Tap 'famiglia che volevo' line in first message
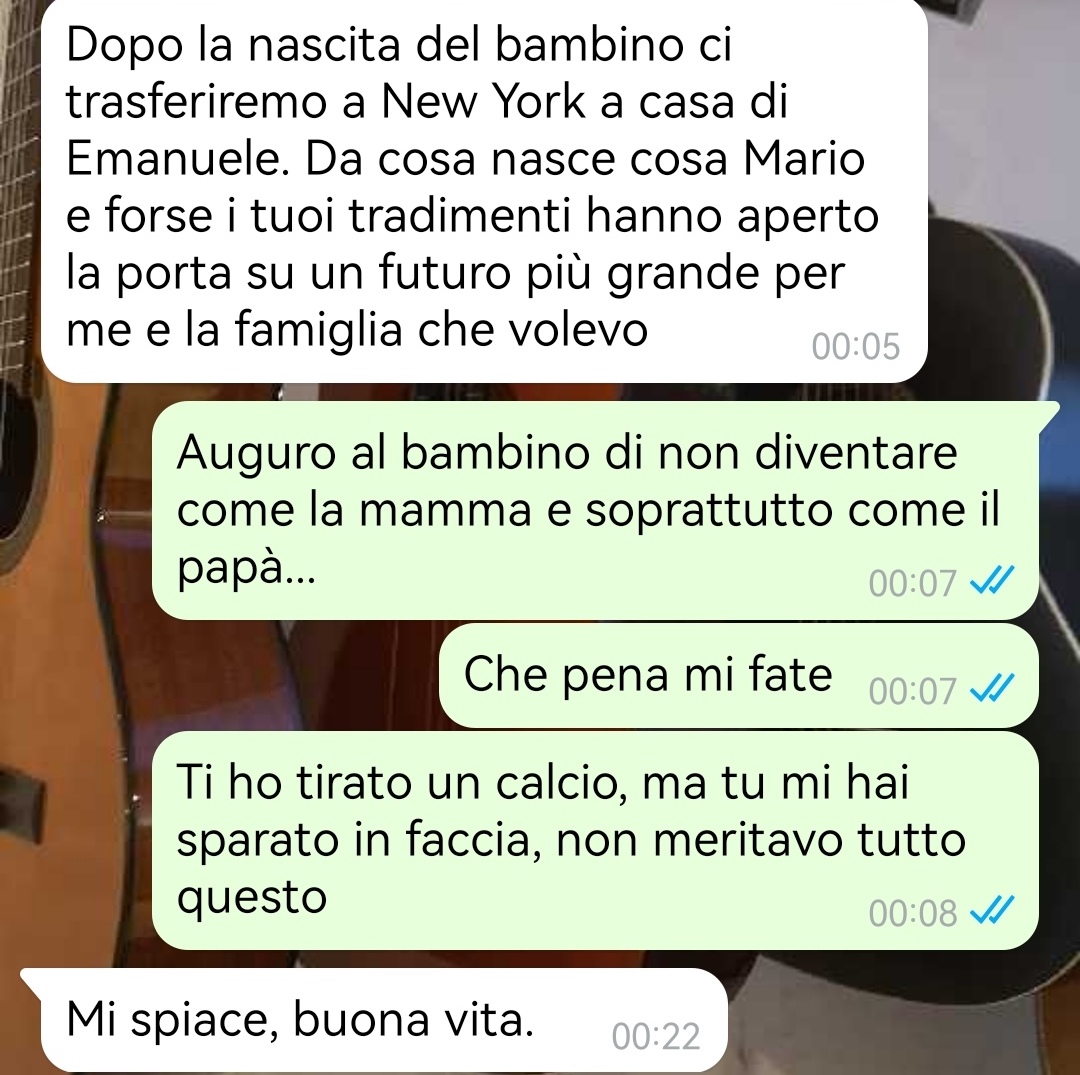Viewport: 1080px width, 1075px height. (440, 330)
